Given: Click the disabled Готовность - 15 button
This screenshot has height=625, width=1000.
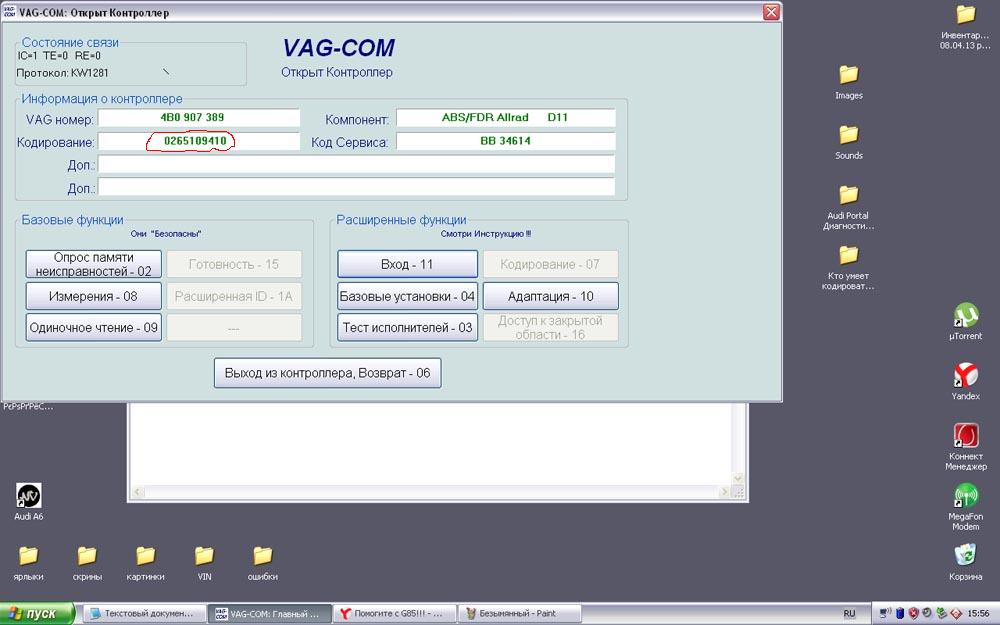Looking at the screenshot, I should [234, 264].
